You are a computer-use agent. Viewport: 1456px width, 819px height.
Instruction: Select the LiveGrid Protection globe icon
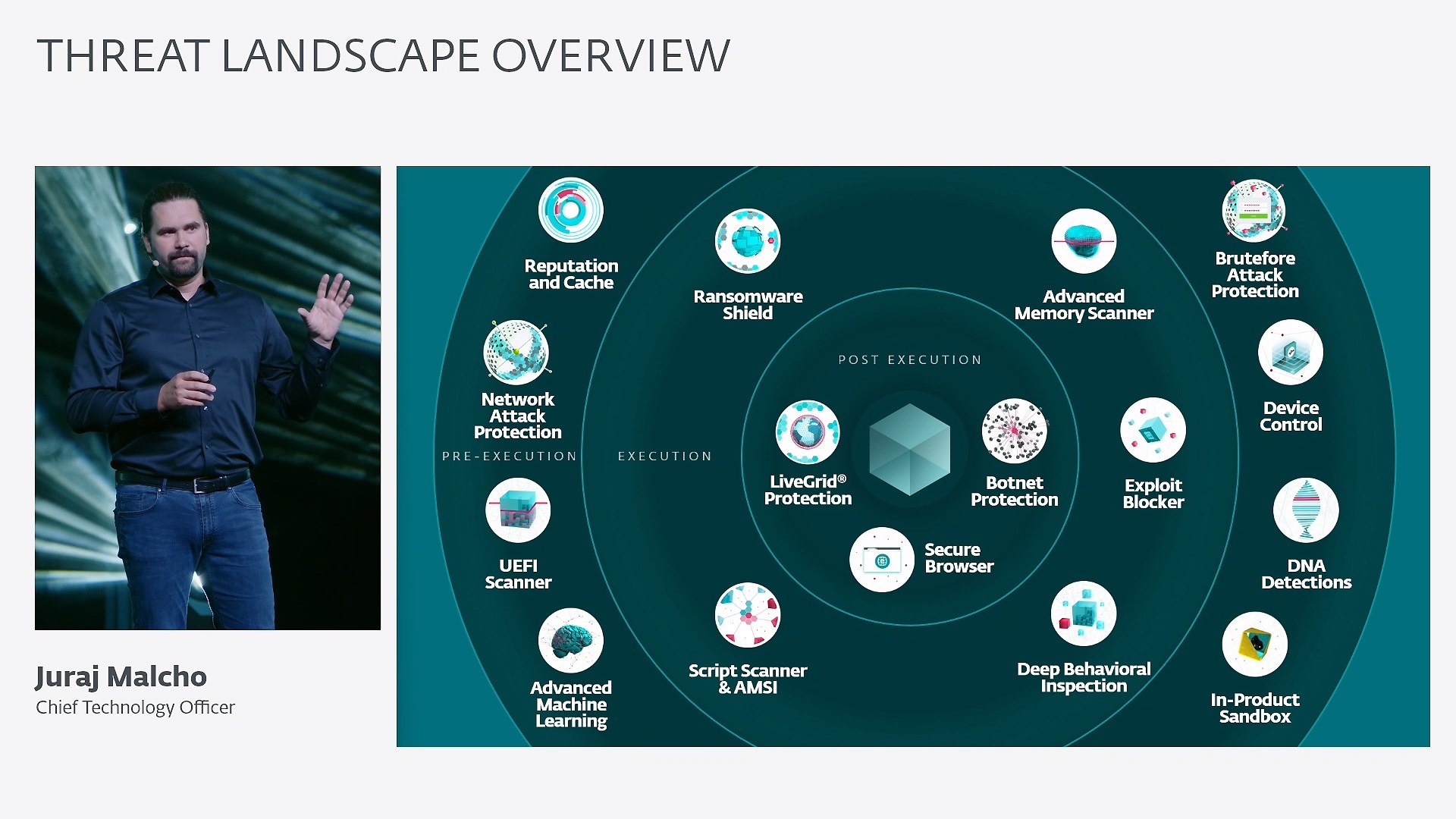click(807, 432)
